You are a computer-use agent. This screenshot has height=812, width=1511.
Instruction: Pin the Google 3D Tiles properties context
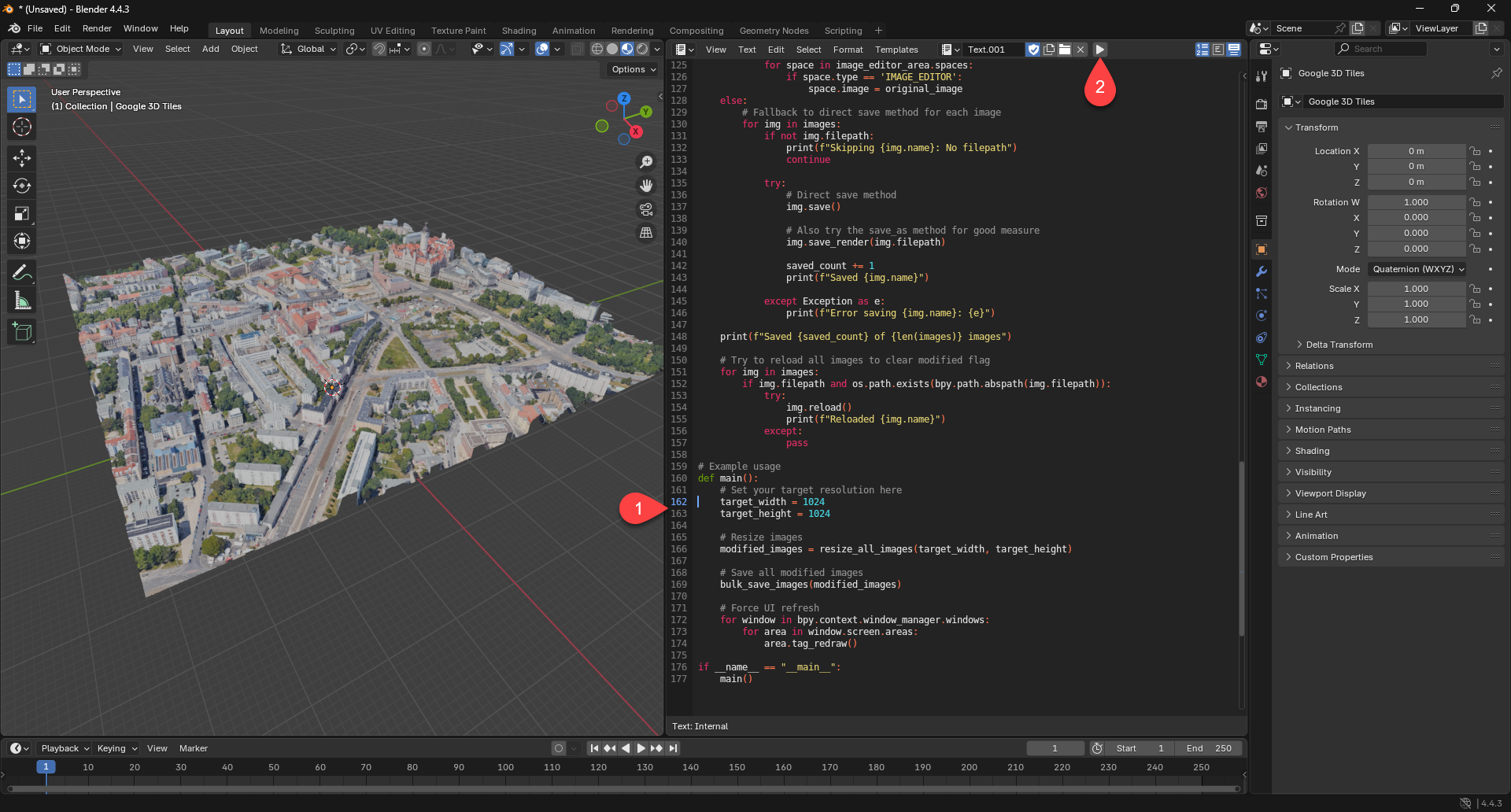pos(1496,73)
